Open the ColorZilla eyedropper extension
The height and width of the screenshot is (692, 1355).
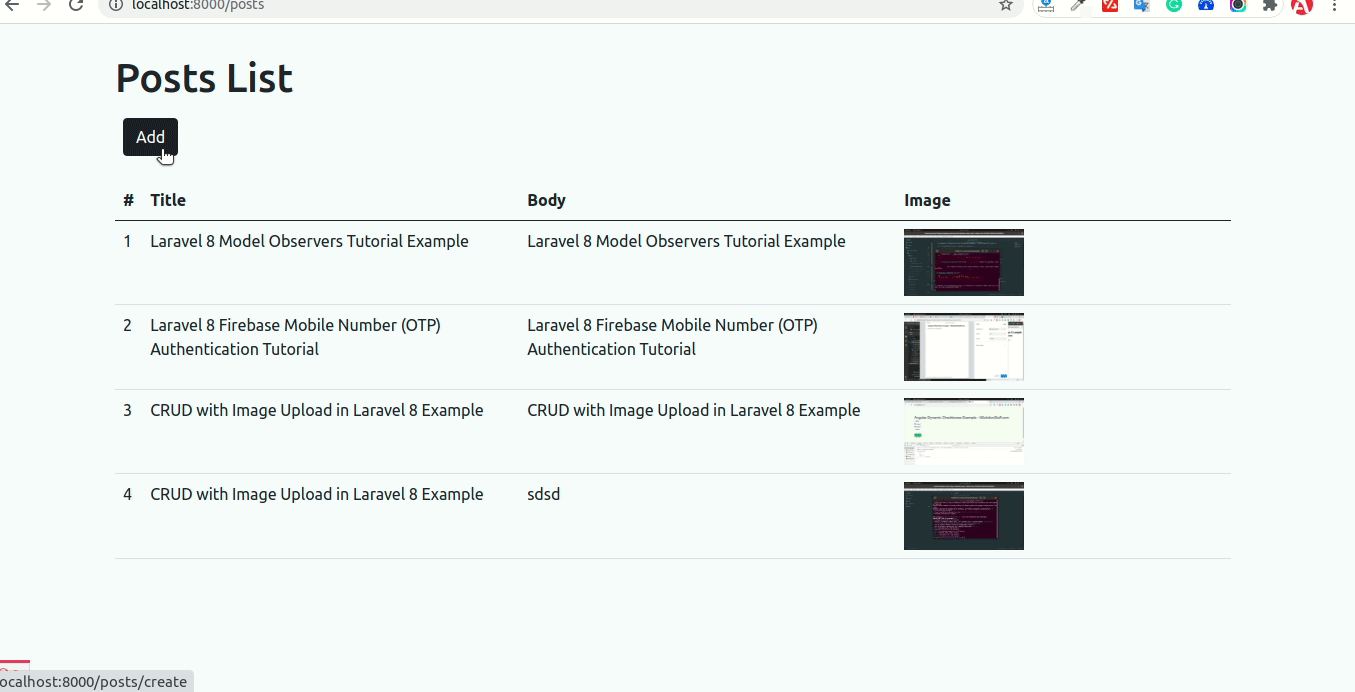click(x=1078, y=7)
